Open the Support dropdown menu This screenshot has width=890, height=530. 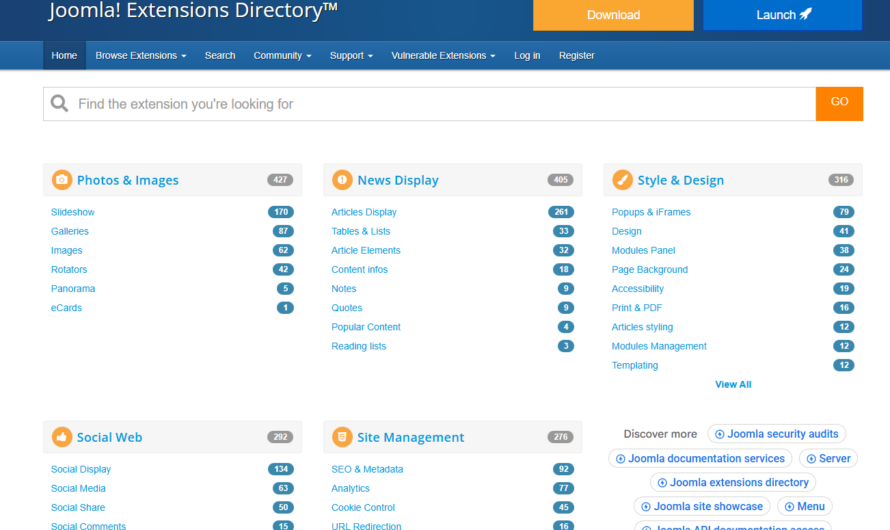coord(351,56)
